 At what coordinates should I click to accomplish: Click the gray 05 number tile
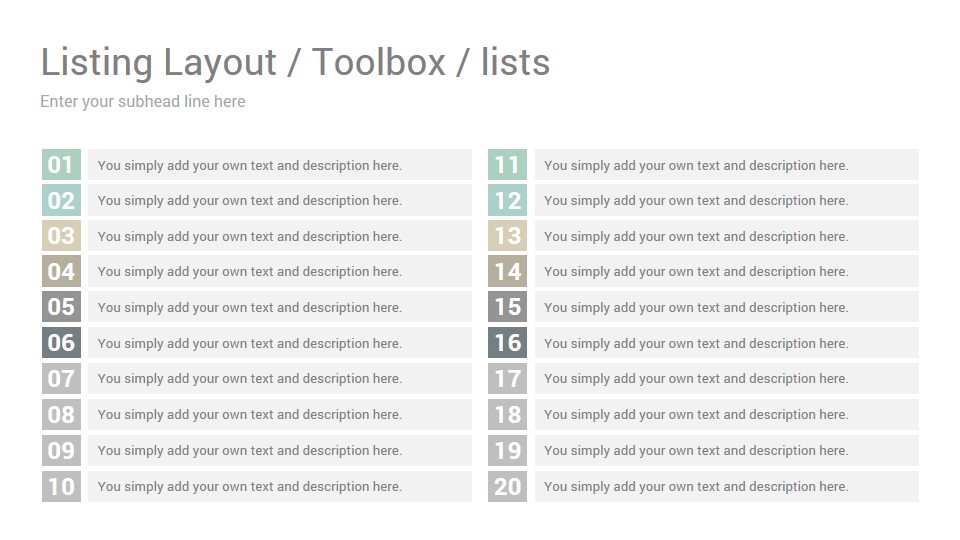coord(61,307)
